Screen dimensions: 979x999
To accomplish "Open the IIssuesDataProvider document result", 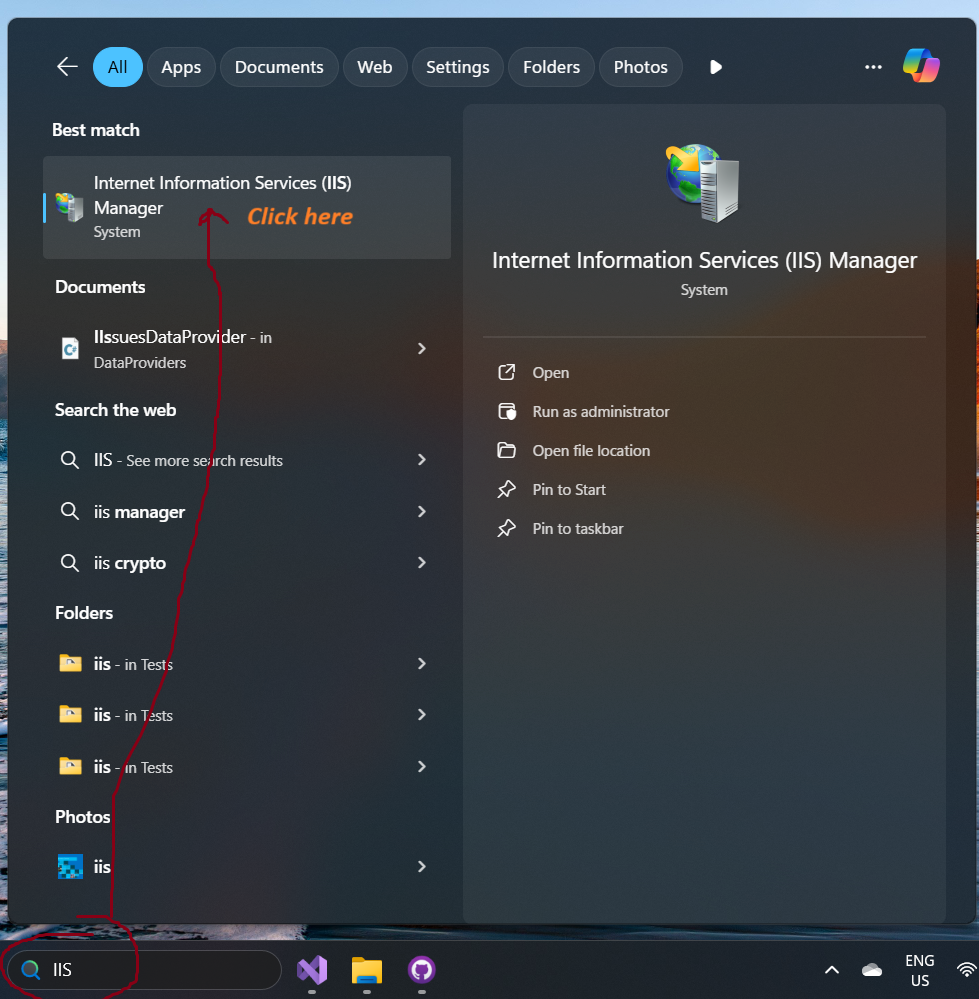I will (247, 349).
